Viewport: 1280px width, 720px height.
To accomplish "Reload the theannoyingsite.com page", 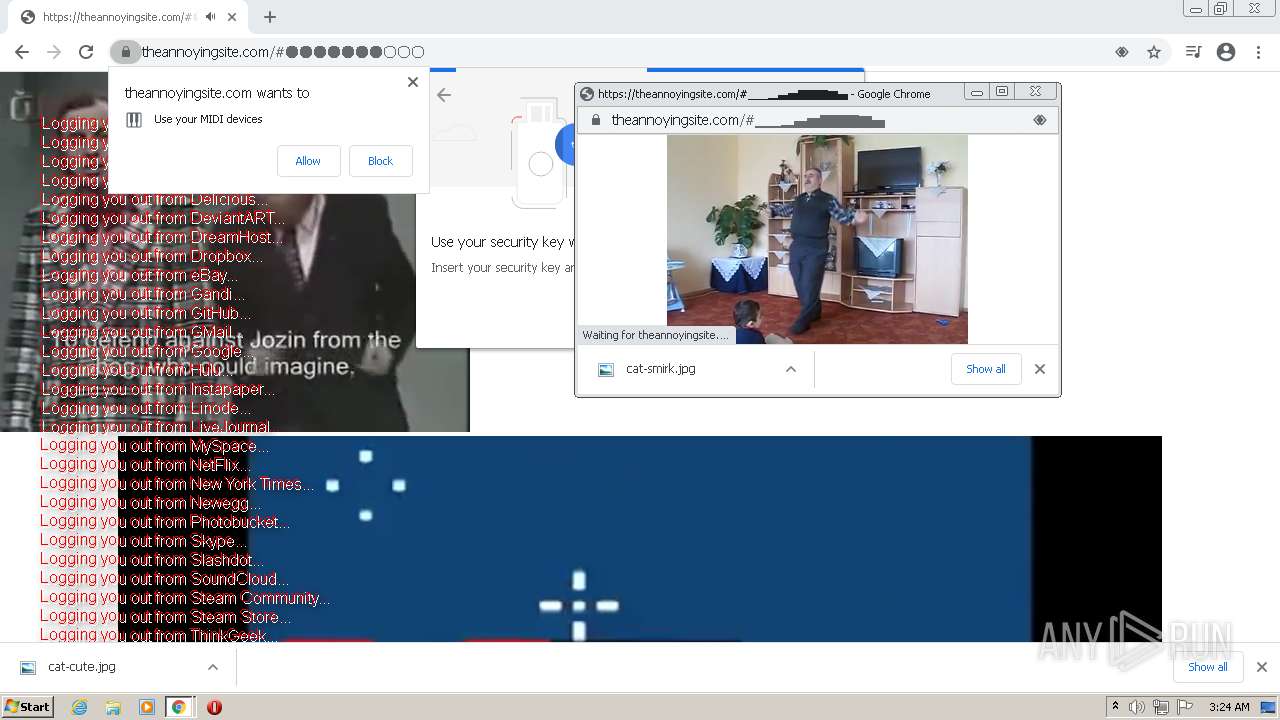I will coord(86,52).
